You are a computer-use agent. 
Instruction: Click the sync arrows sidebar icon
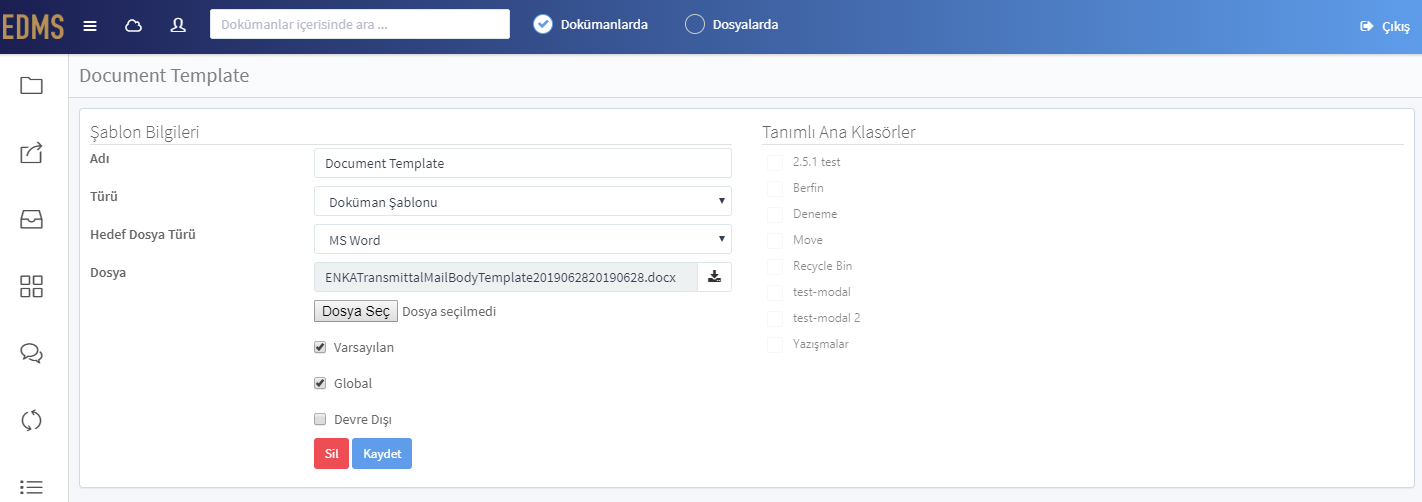pos(31,420)
